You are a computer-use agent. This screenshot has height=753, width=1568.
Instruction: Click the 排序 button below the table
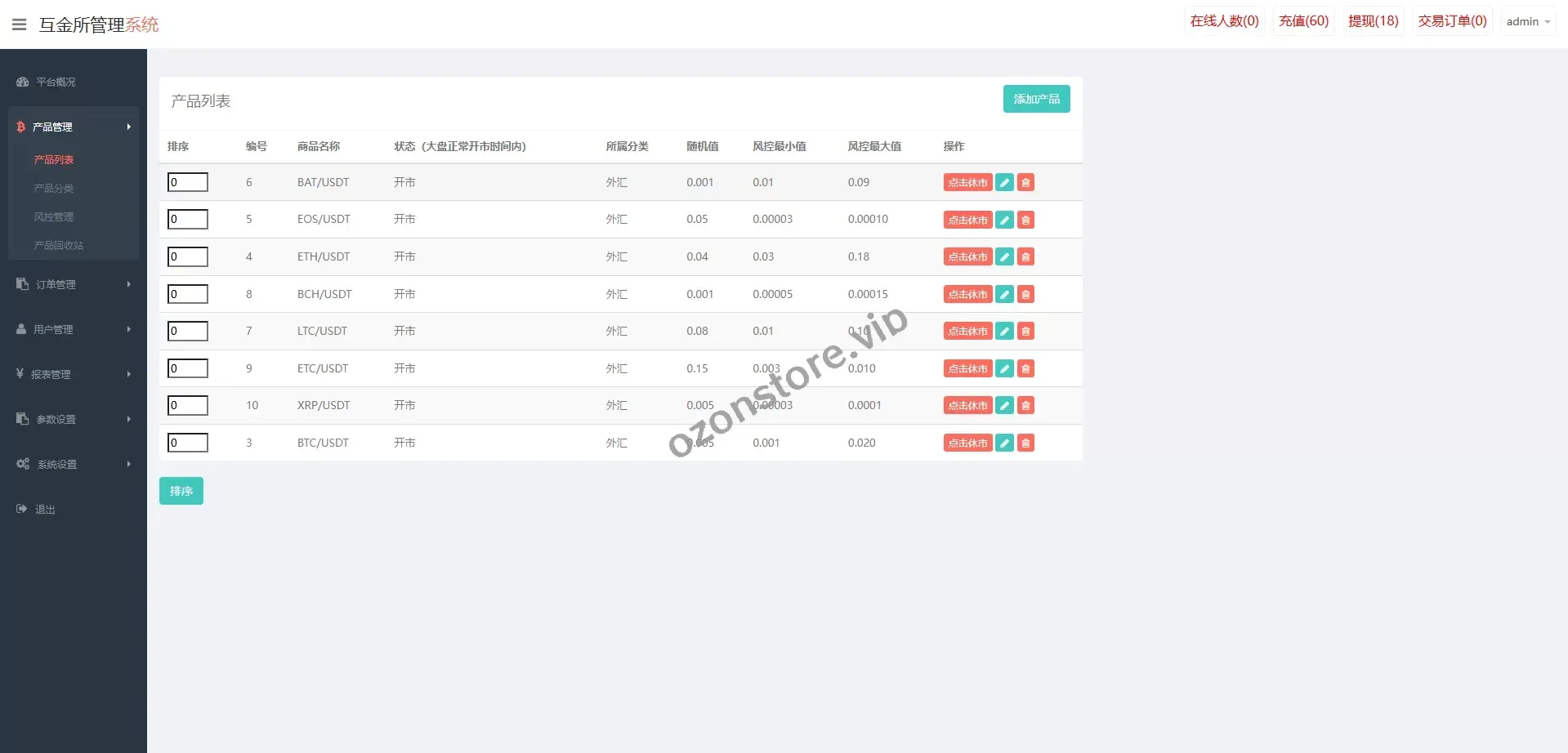181,491
